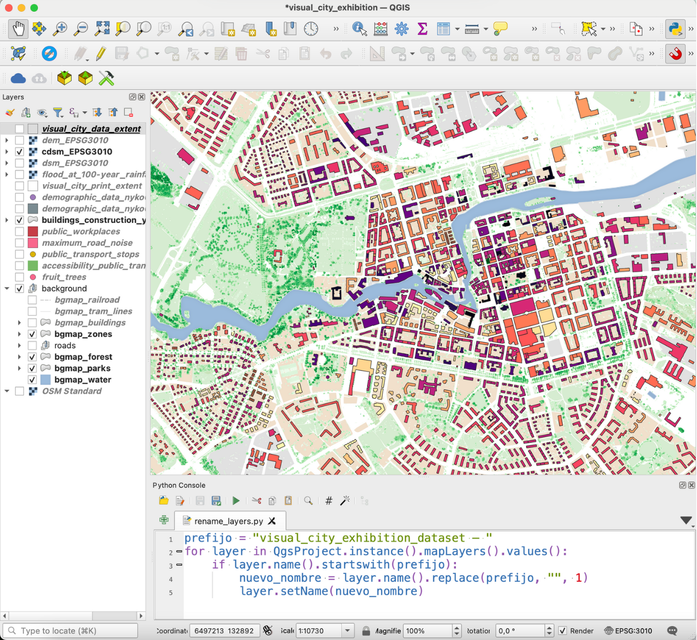Open script file in Python editor
Image resolution: width=697 pixels, height=640 pixels.
click(x=164, y=501)
